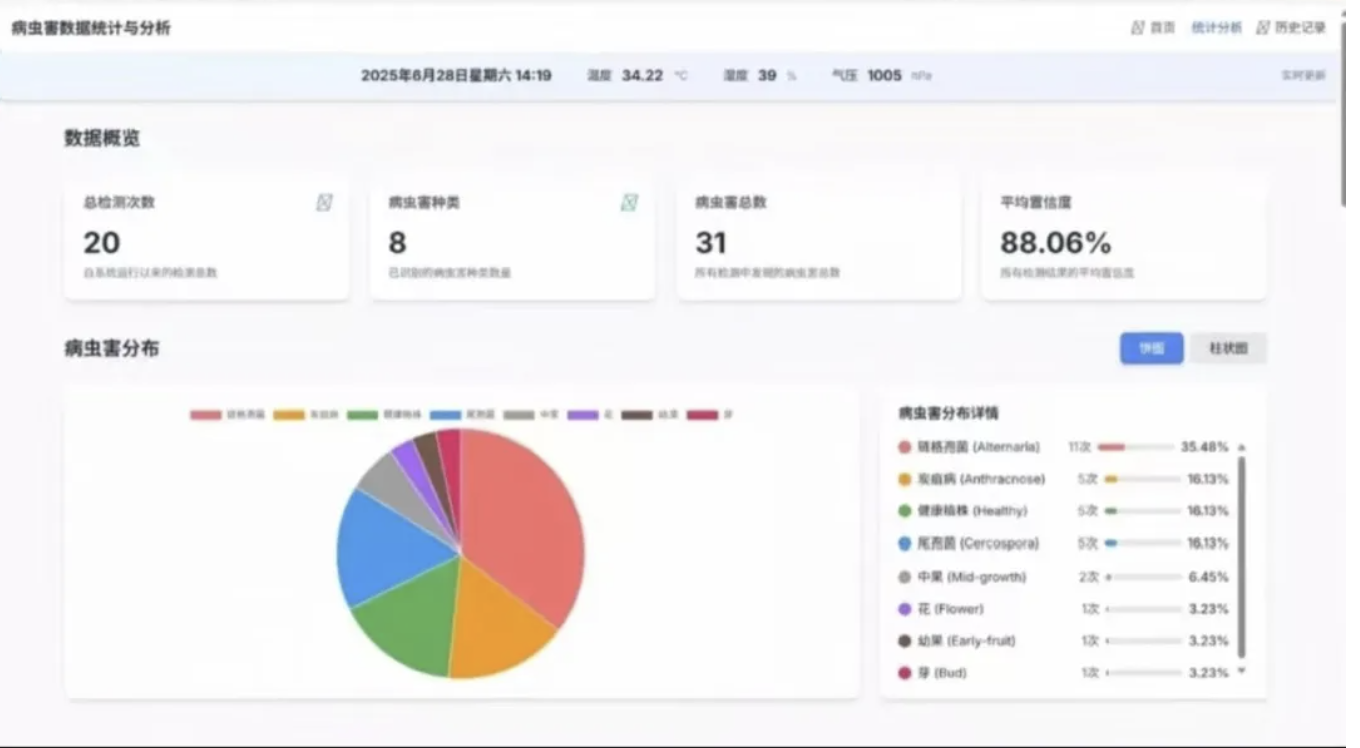
Task: Click the Mid-growth 6.45% progress bar
Action: coord(1143,577)
